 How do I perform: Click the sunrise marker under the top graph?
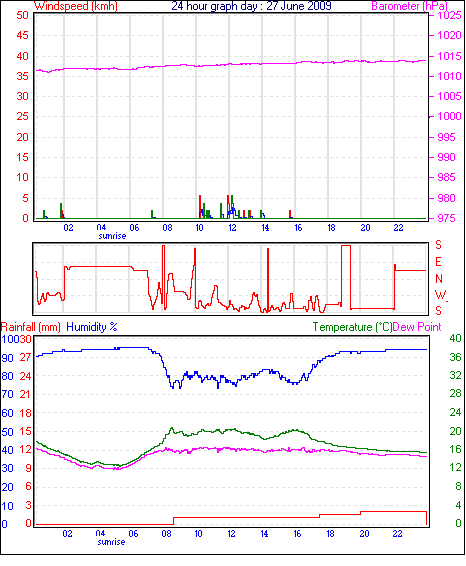[112, 236]
